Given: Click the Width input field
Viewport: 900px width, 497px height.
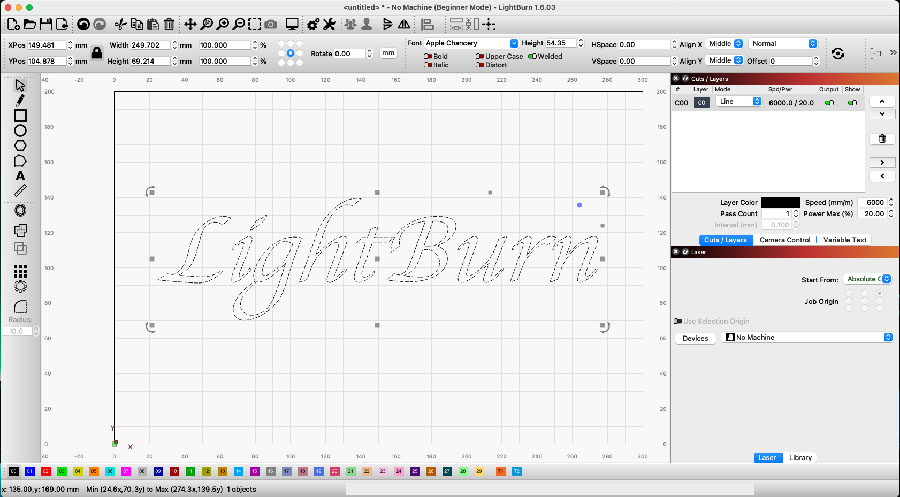Looking at the screenshot, I should pyautogui.click(x=150, y=45).
